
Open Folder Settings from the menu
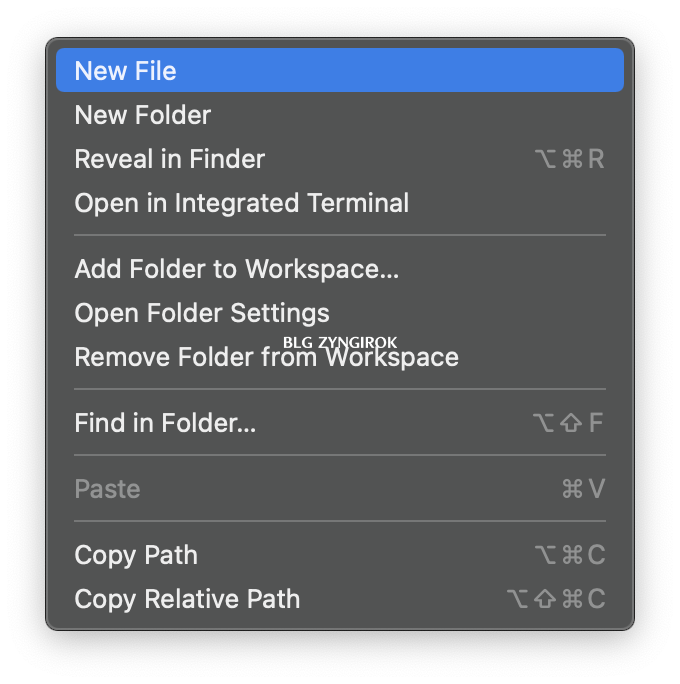click(x=340, y=313)
